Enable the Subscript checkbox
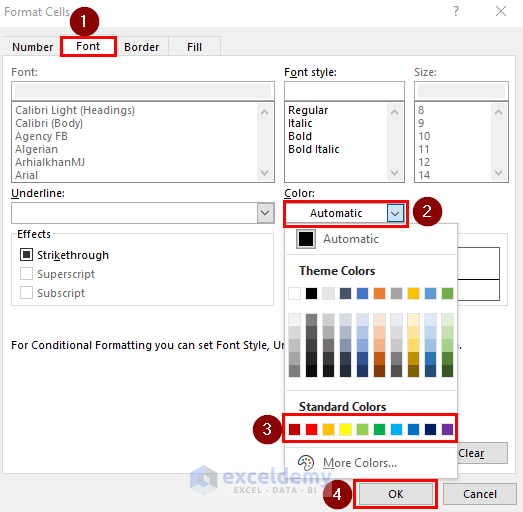This screenshot has height=512, width=523. (26, 293)
